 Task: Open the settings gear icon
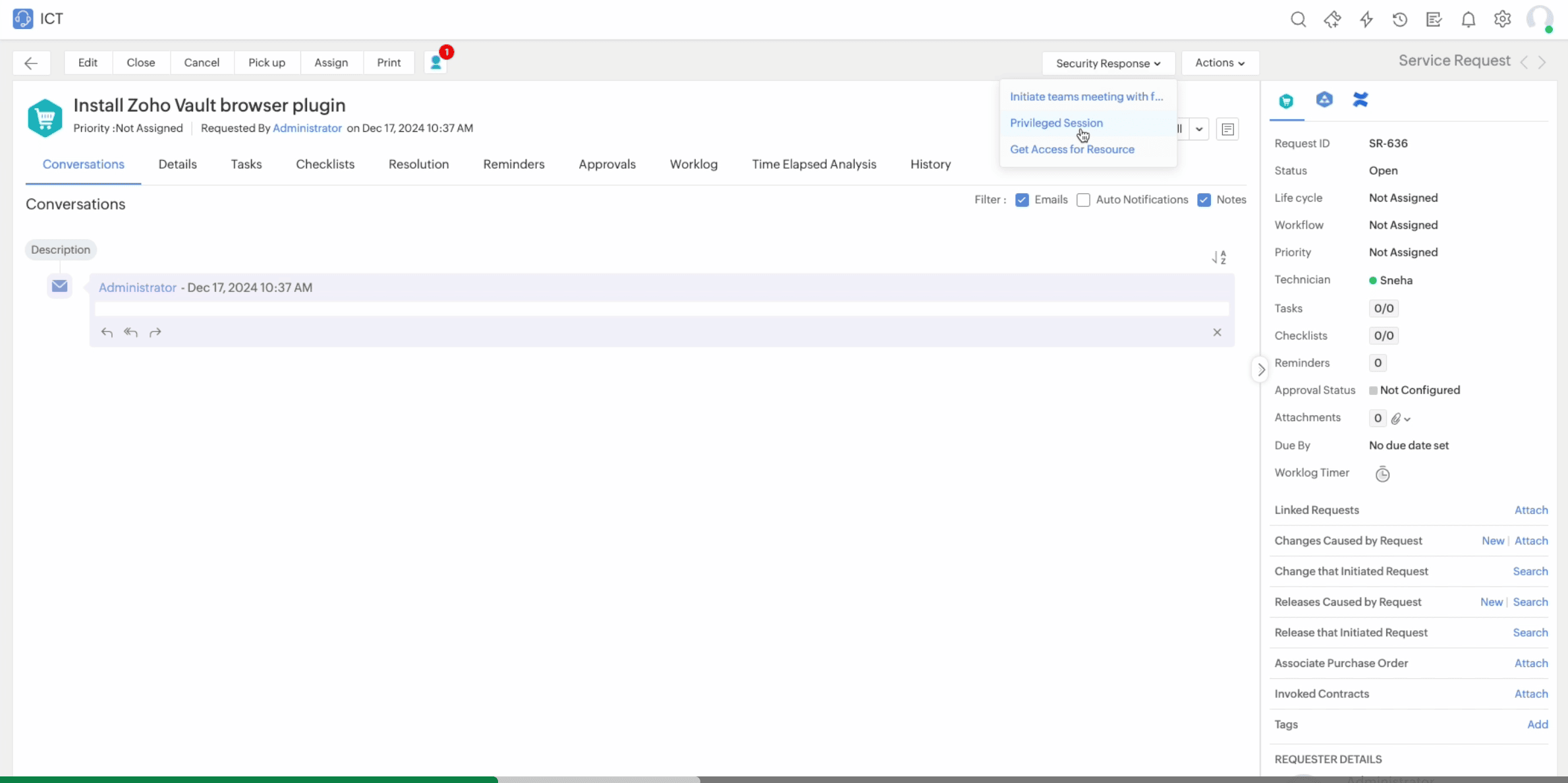1502,19
